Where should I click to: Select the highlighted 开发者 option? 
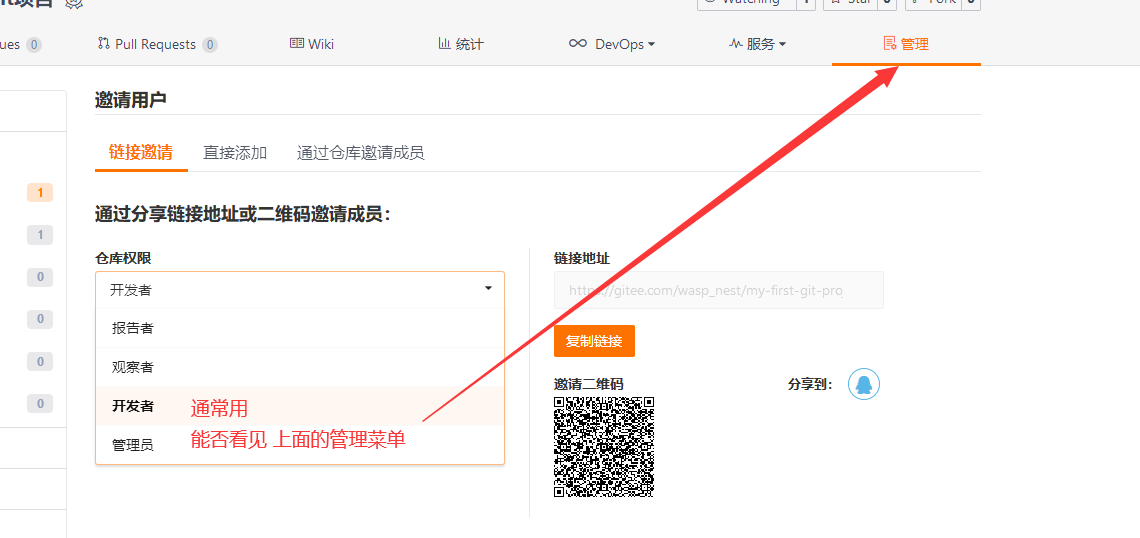click(x=133, y=406)
